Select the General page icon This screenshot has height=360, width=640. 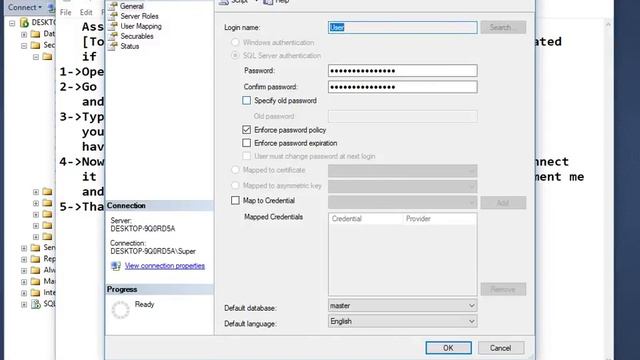pos(113,6)
